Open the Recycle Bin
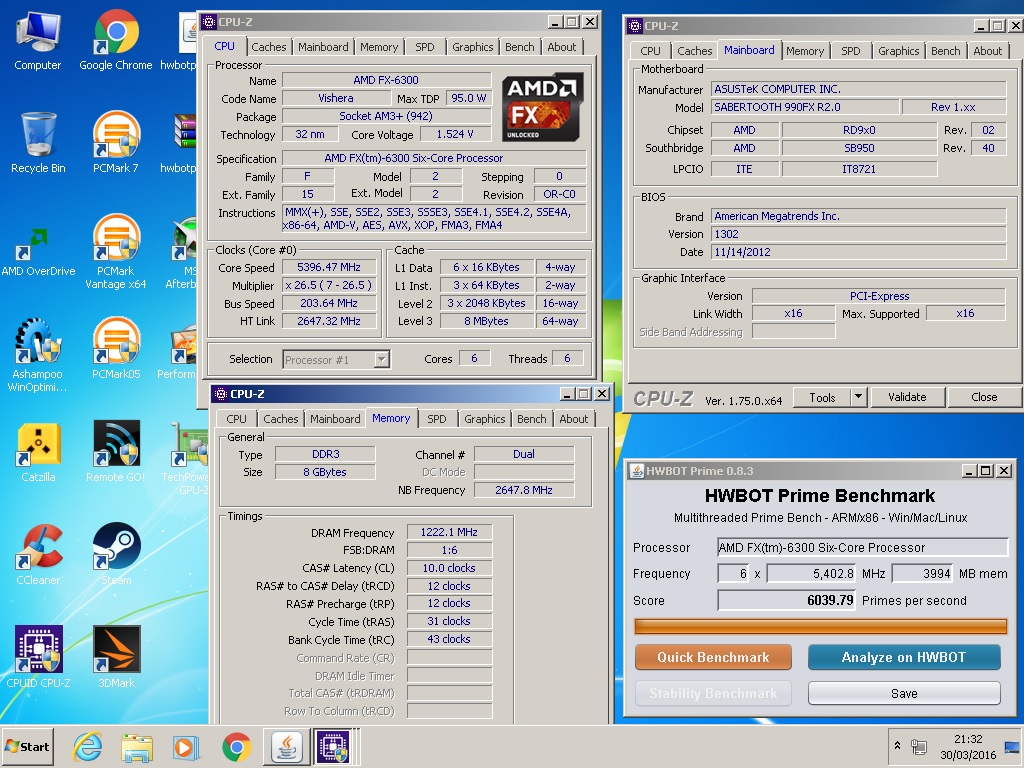This screenshot has height=768, width=1024. [38, 143]
